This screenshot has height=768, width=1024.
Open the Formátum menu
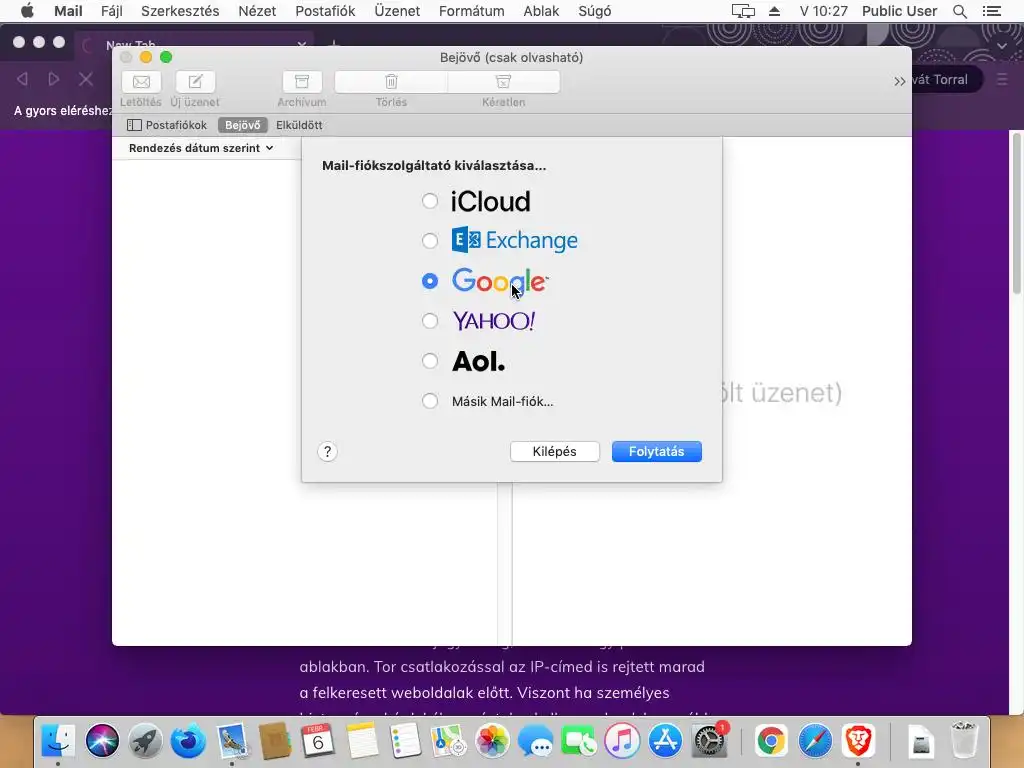coord(472,11)
